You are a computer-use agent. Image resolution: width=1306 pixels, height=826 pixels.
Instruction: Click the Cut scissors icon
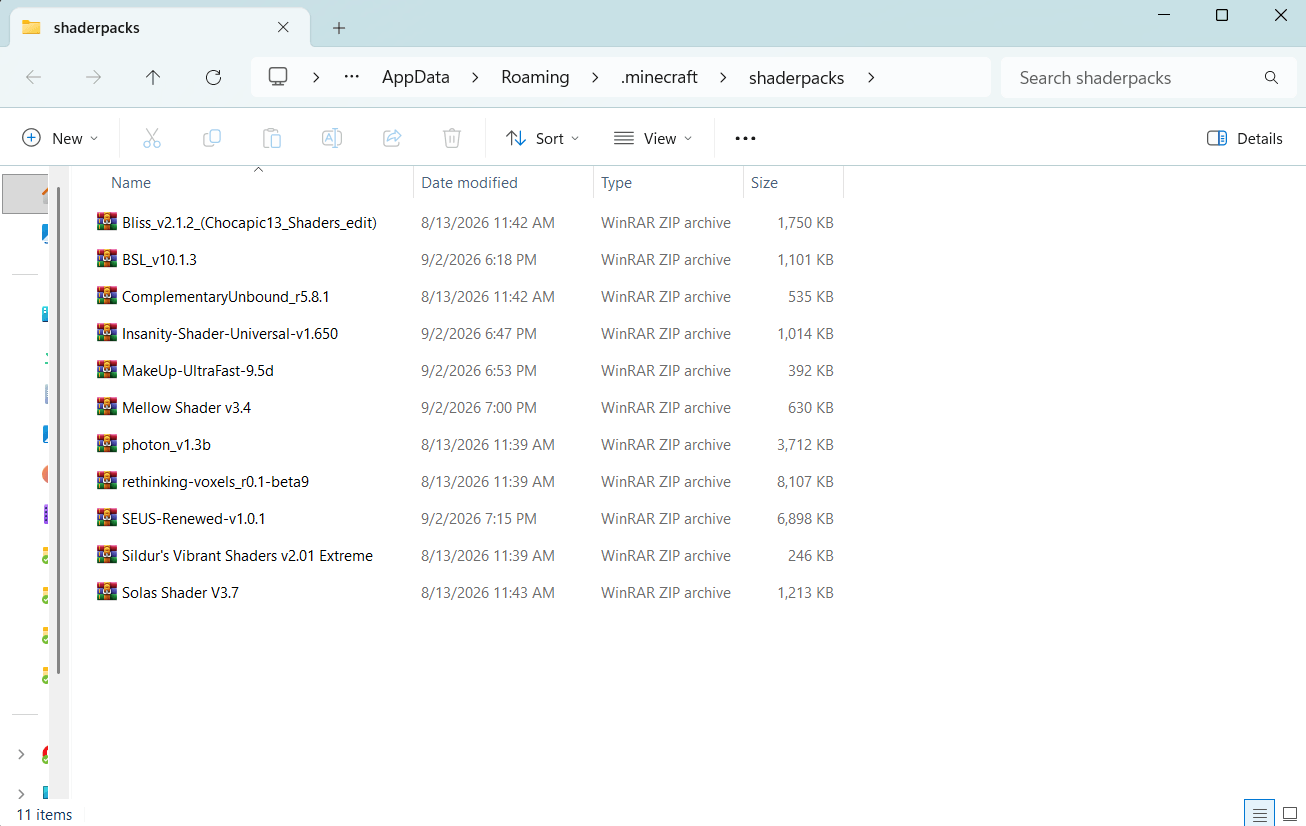[x=152, y=138]
